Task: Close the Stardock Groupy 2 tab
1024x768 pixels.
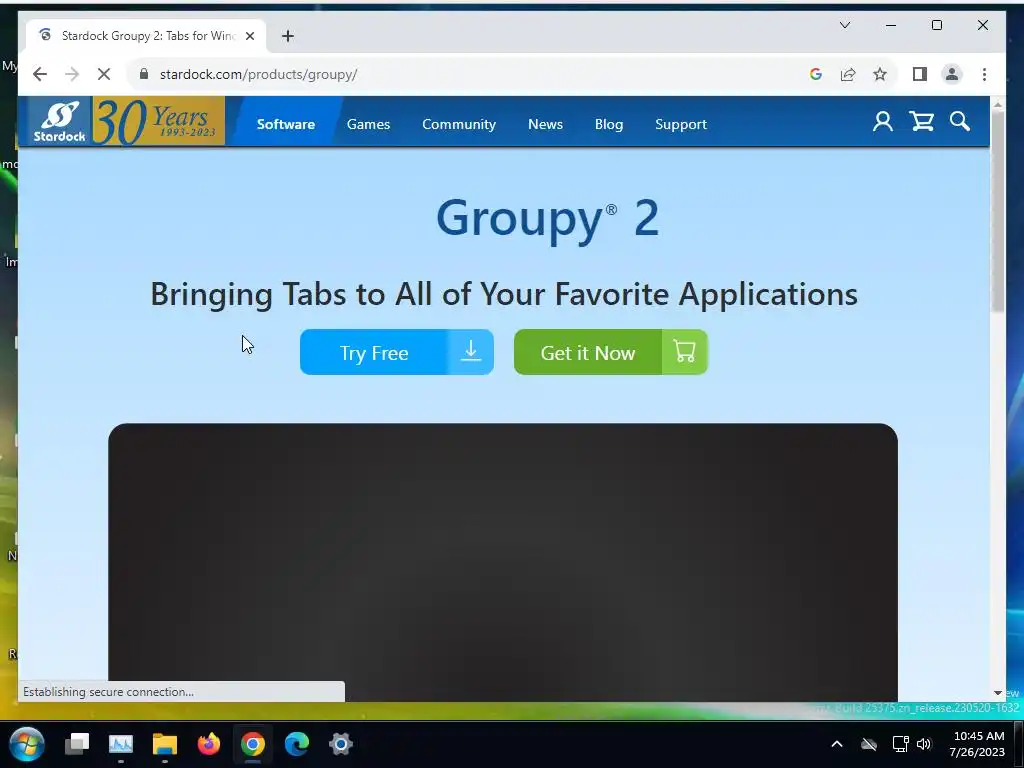Action: click(249, 36)
